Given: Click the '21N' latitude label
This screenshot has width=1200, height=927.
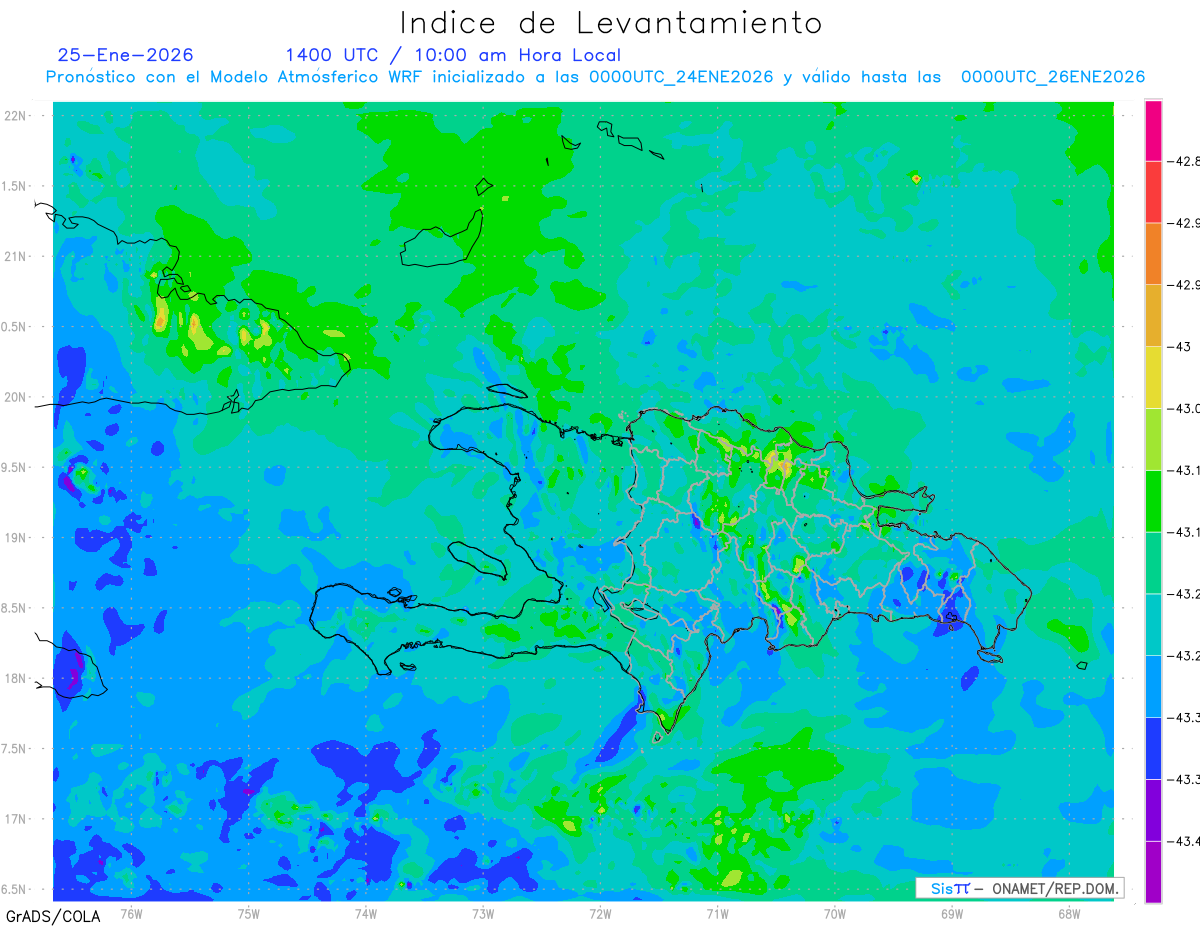Looking at the screenshot, I should [17, 257].
